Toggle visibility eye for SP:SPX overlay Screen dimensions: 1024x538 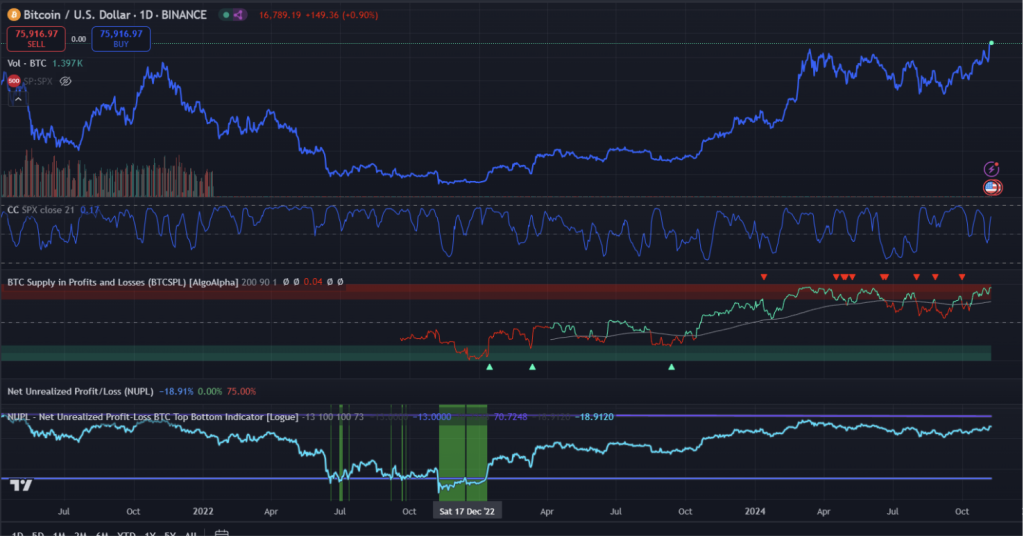(65, 81)
